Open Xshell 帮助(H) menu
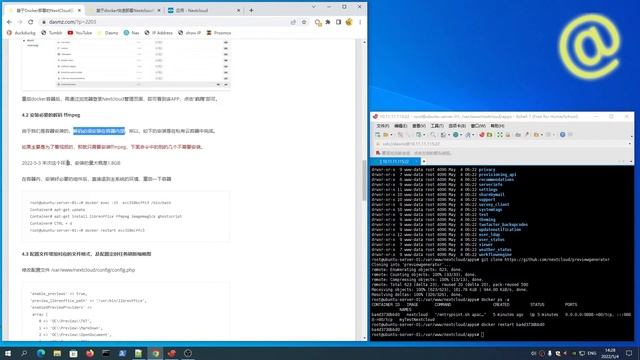 (497, 126)
